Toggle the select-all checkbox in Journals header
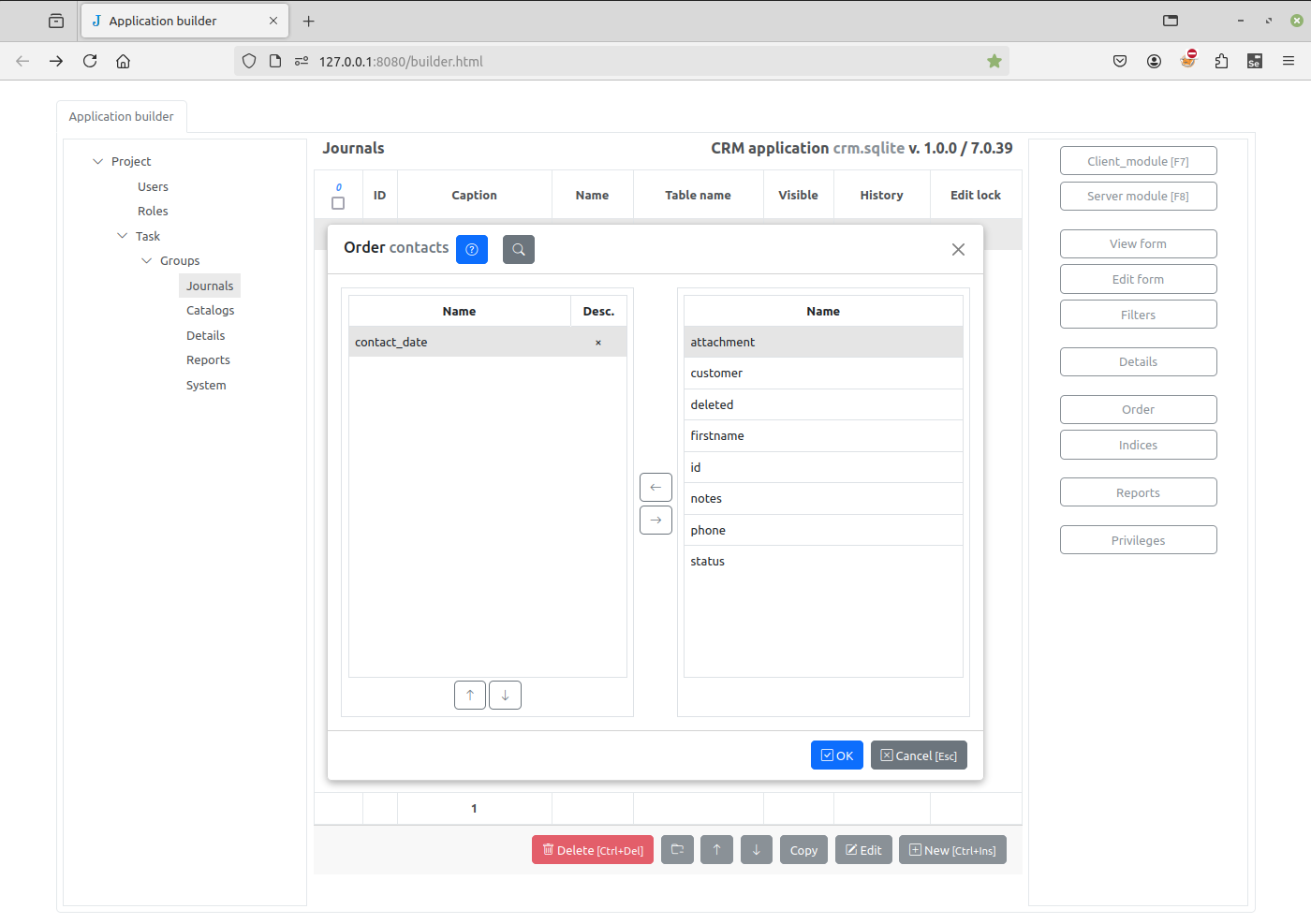This screenshot has height=924, width=1311. pos(338,203)
